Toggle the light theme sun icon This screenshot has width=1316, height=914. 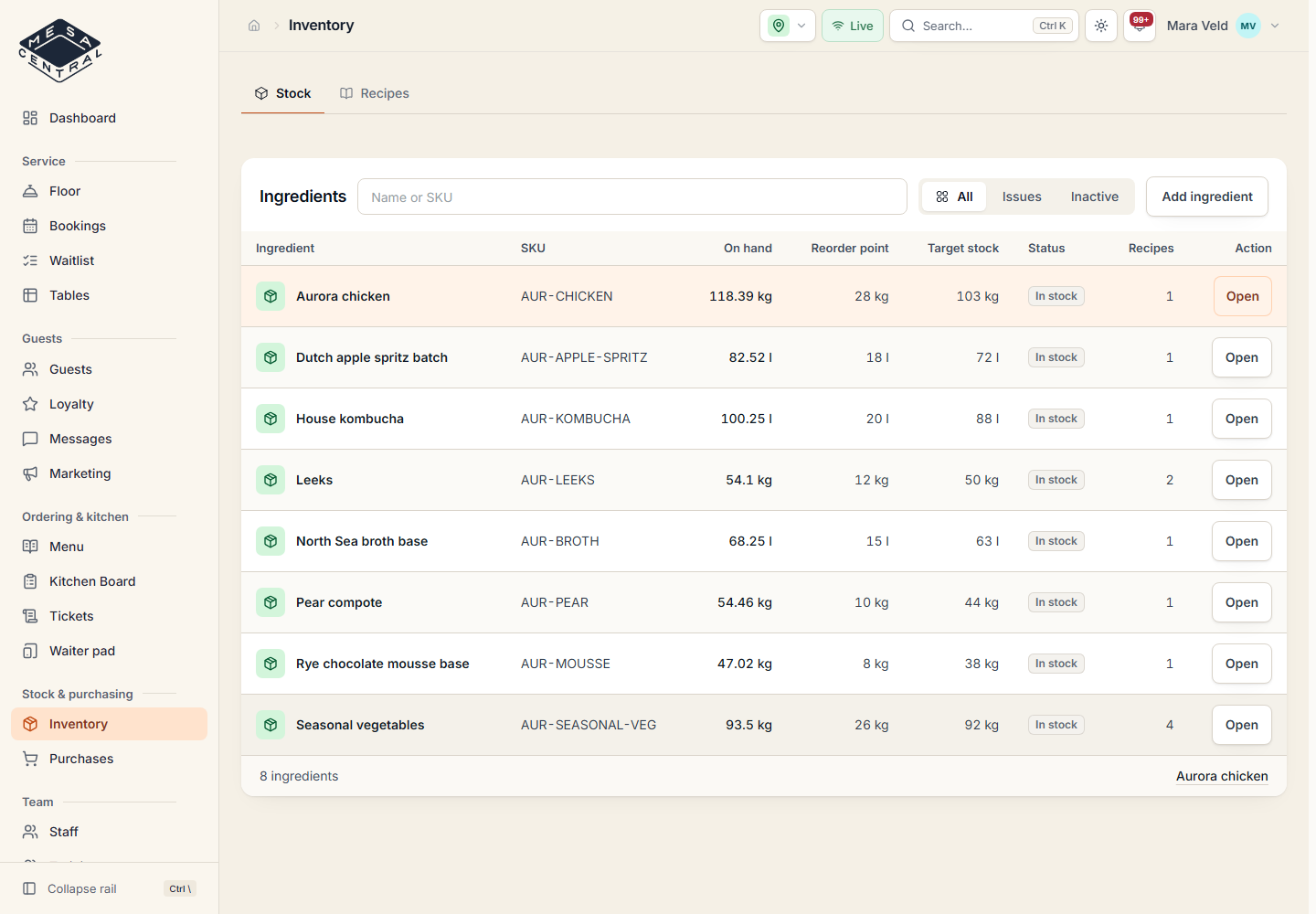[1101, 26]
